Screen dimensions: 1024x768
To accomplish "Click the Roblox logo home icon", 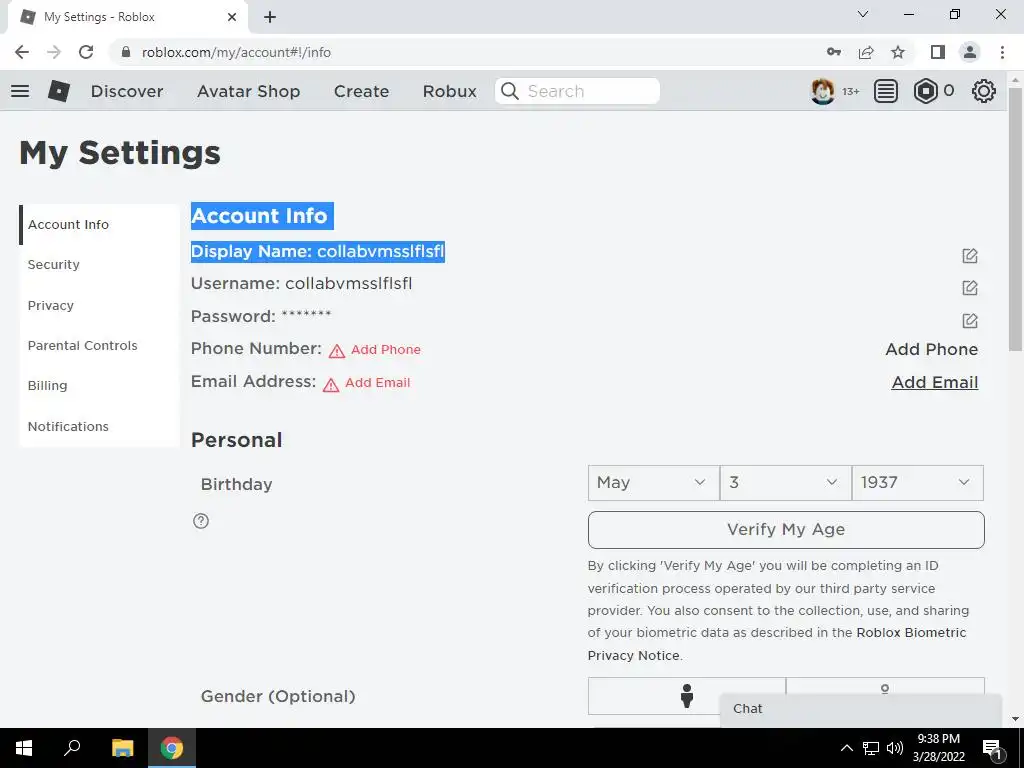I will pos(59,91).
